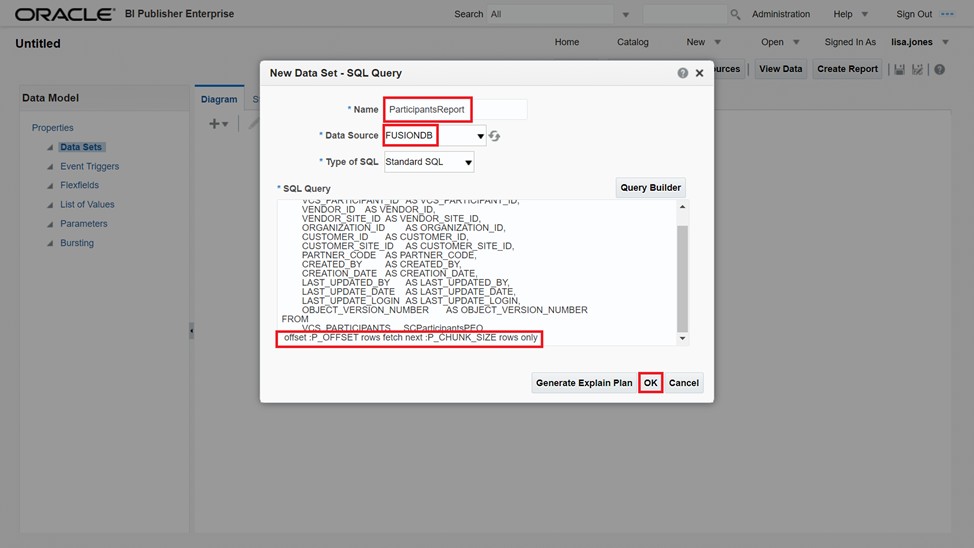Open the toolbar Help icon
The width and height of the screenshot is (974, 548).
coord(940,70)
